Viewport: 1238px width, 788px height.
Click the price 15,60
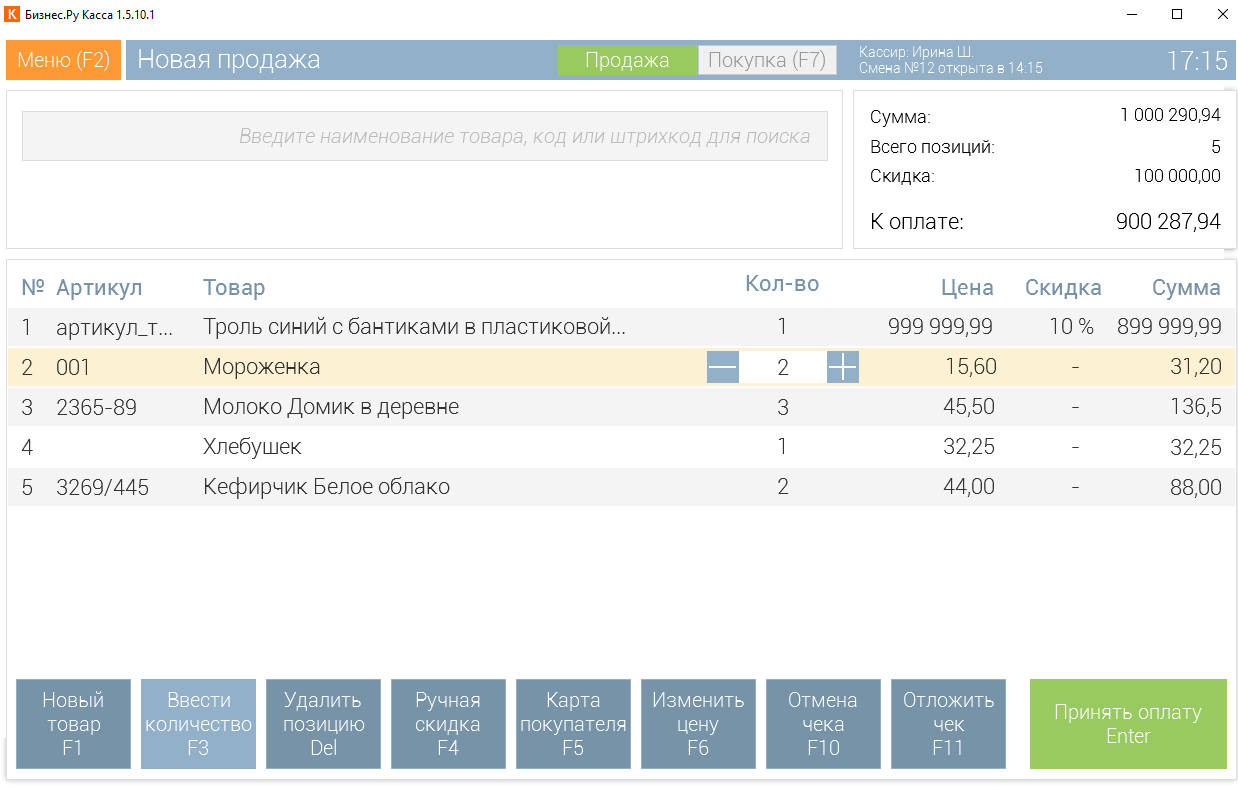971,367
